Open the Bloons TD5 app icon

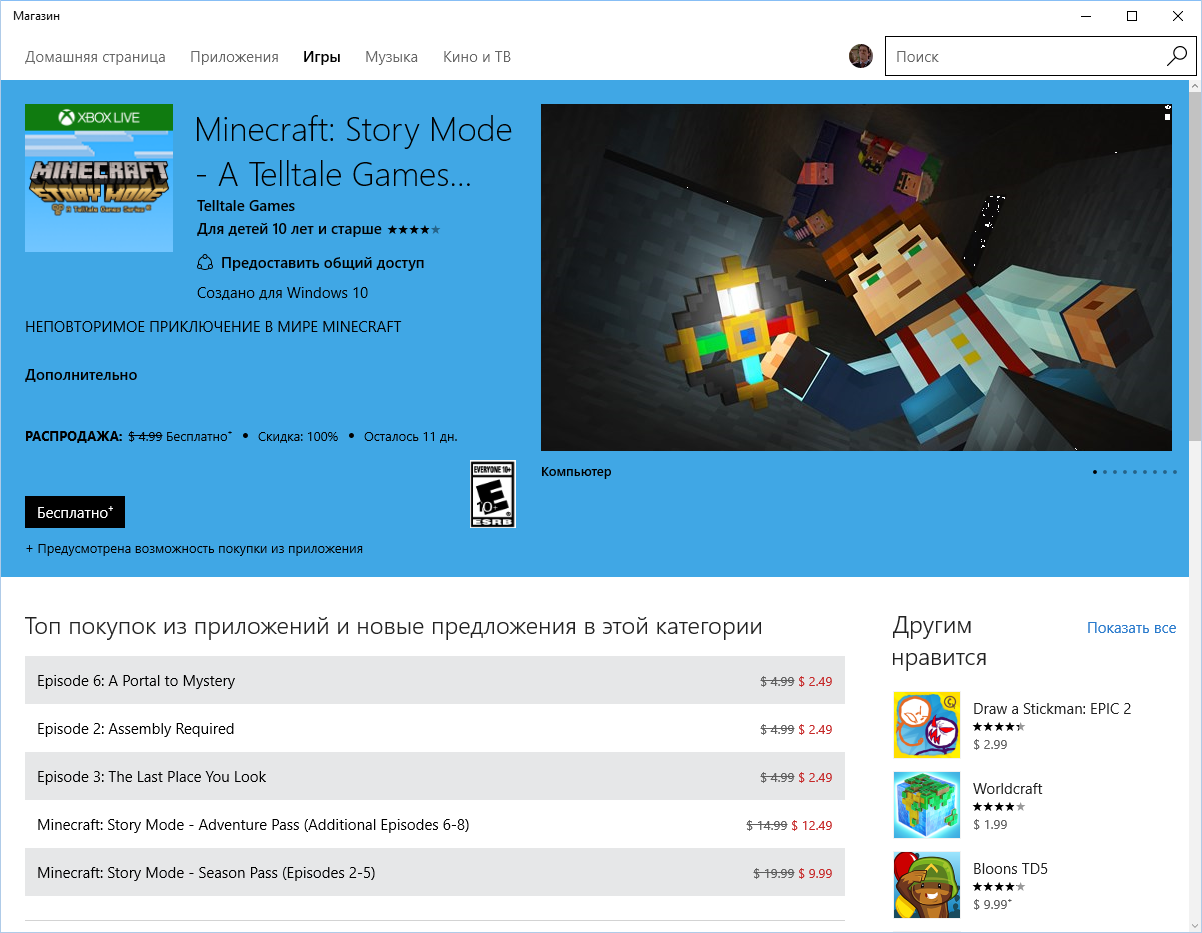point(927,885)
